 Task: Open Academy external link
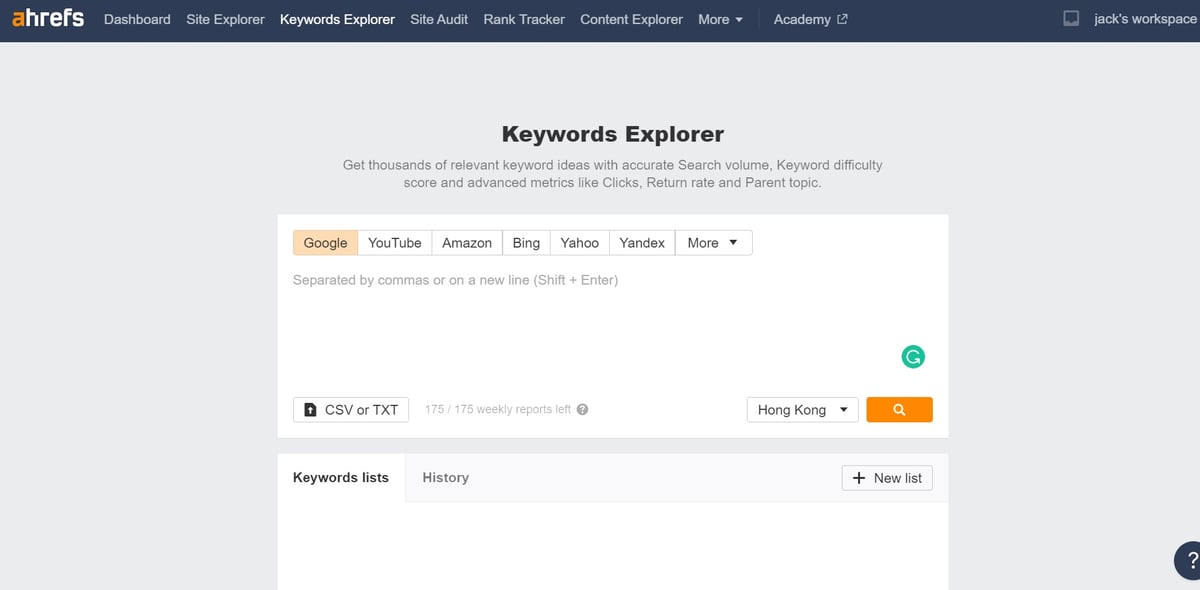tap(810, 19)
